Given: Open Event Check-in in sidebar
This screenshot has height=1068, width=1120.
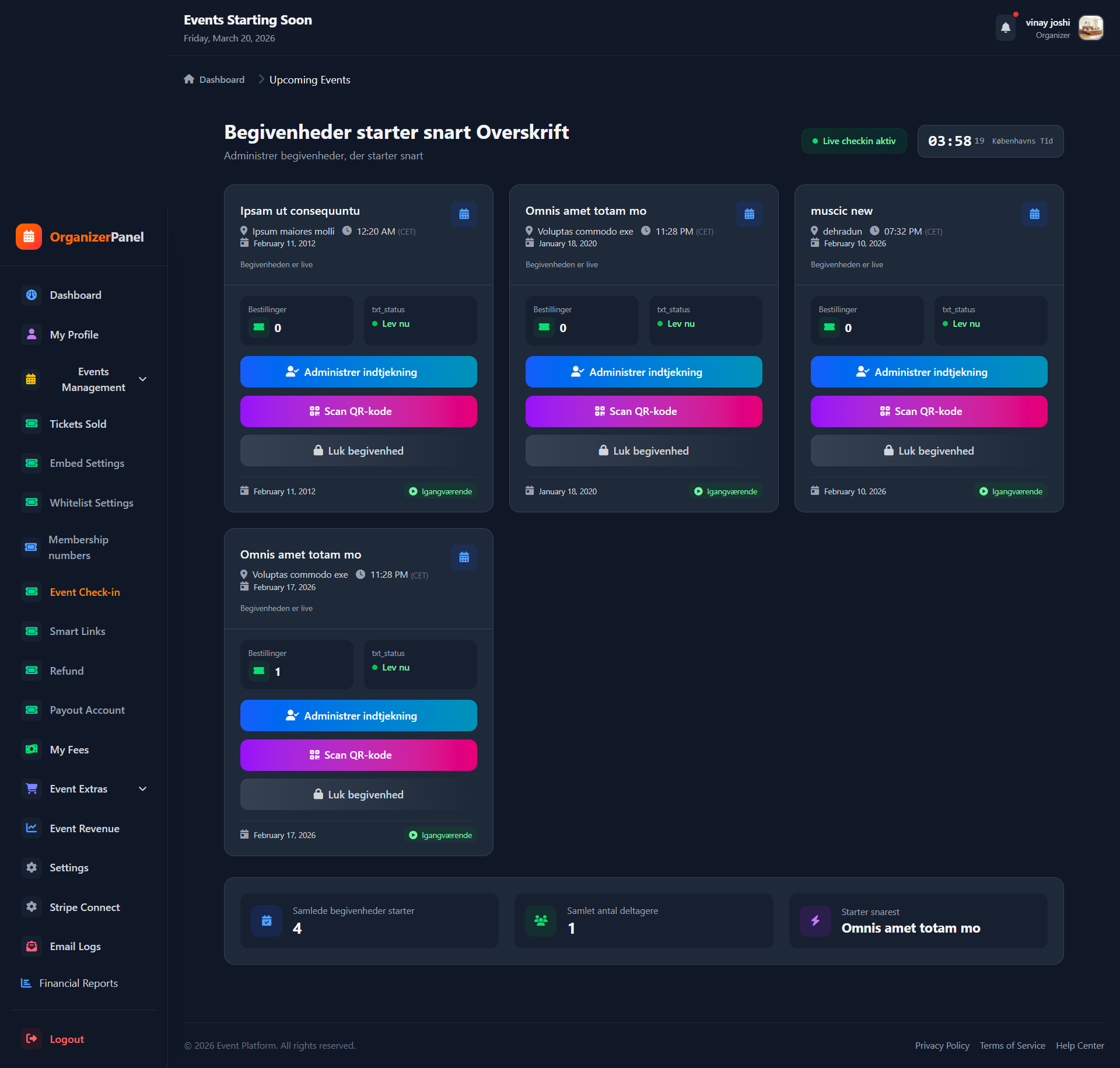Looking at the screenshot, I should tap(84, 592).
